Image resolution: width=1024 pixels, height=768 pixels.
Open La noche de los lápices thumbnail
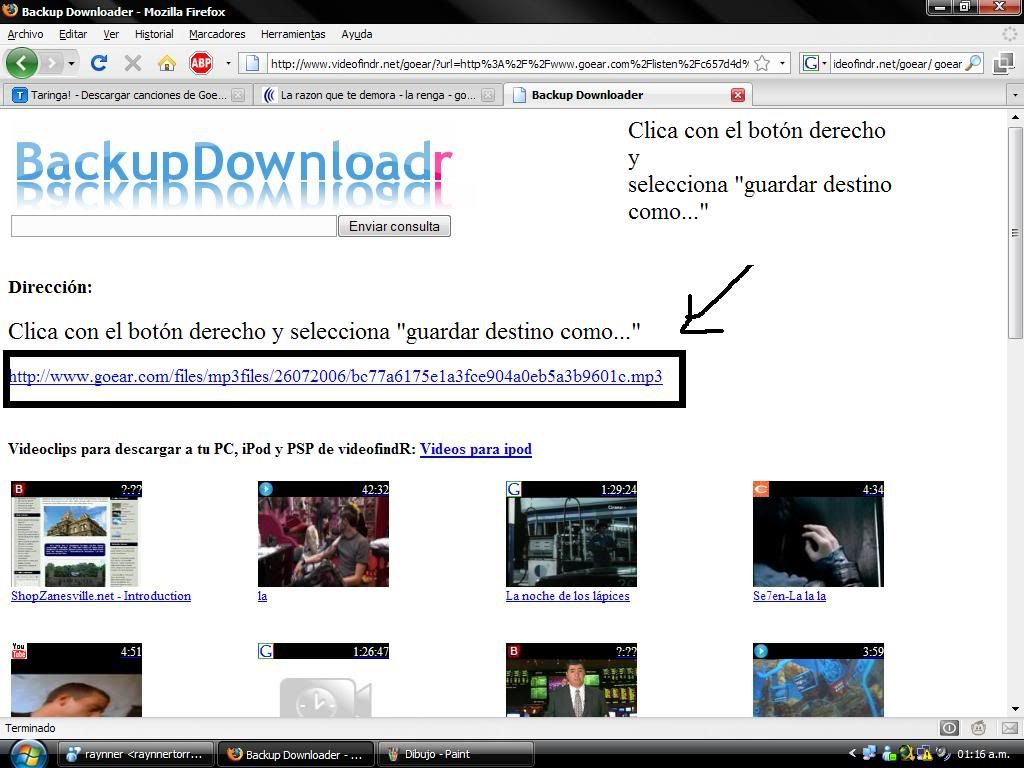[571, 534]
